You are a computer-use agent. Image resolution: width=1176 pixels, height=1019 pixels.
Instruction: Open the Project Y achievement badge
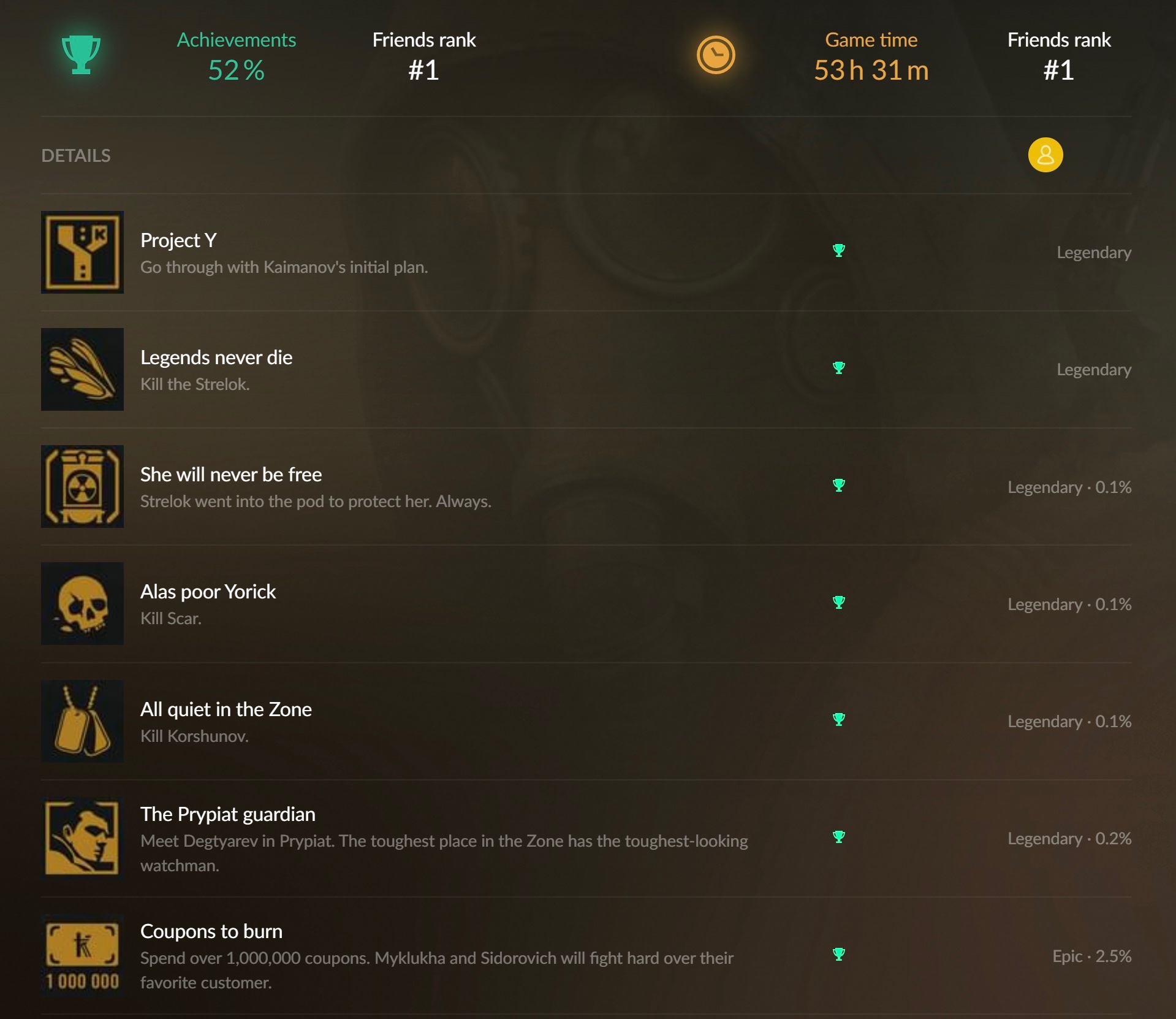82,252
